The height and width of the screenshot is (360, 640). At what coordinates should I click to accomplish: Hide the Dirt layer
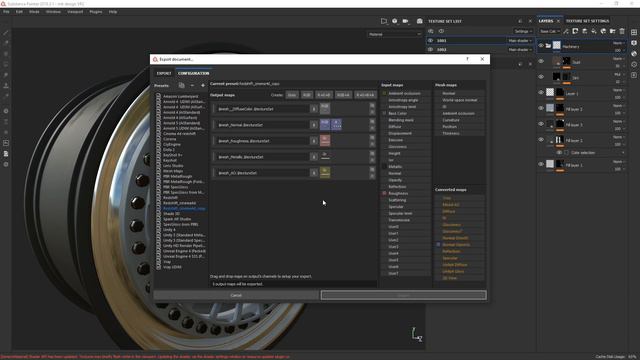pos(541,77)
